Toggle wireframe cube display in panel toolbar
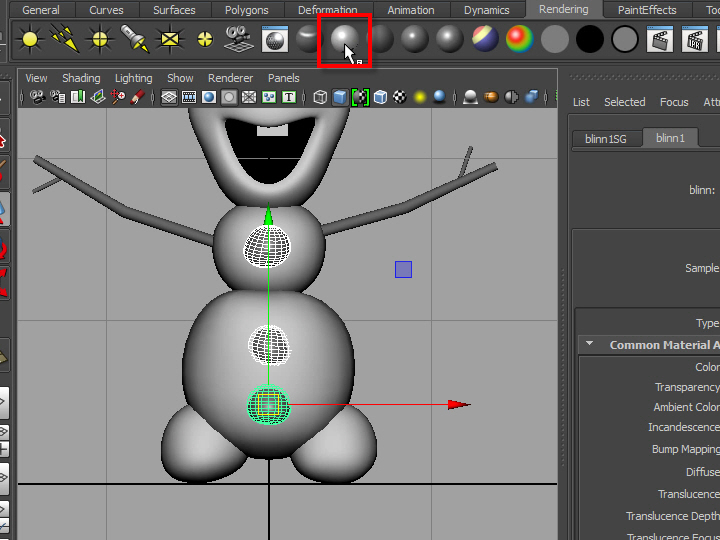This screenshot has height=540, width=720. coord(320,97)
